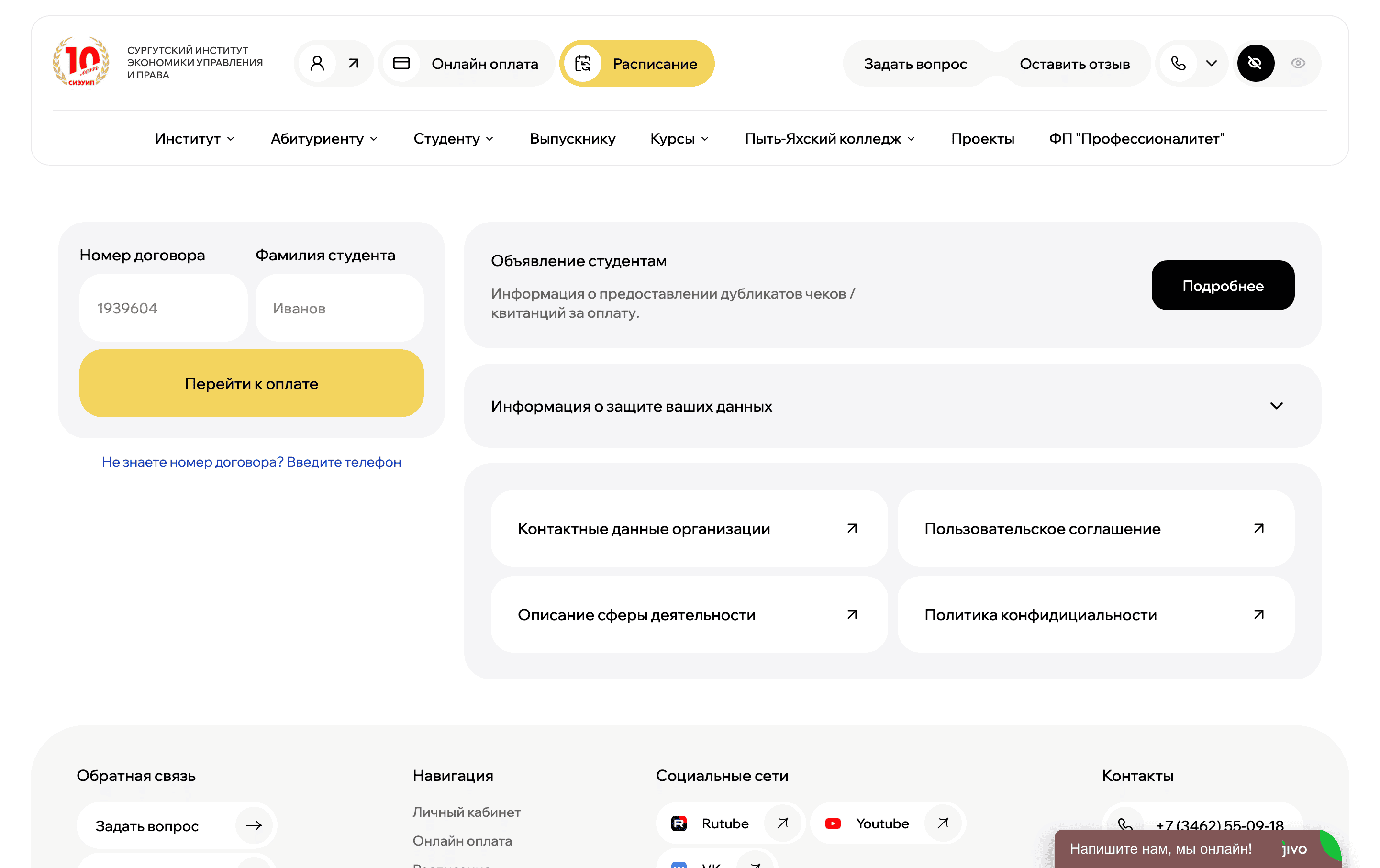Click the СИЭУиП institute logo

(x=81, y=63)
